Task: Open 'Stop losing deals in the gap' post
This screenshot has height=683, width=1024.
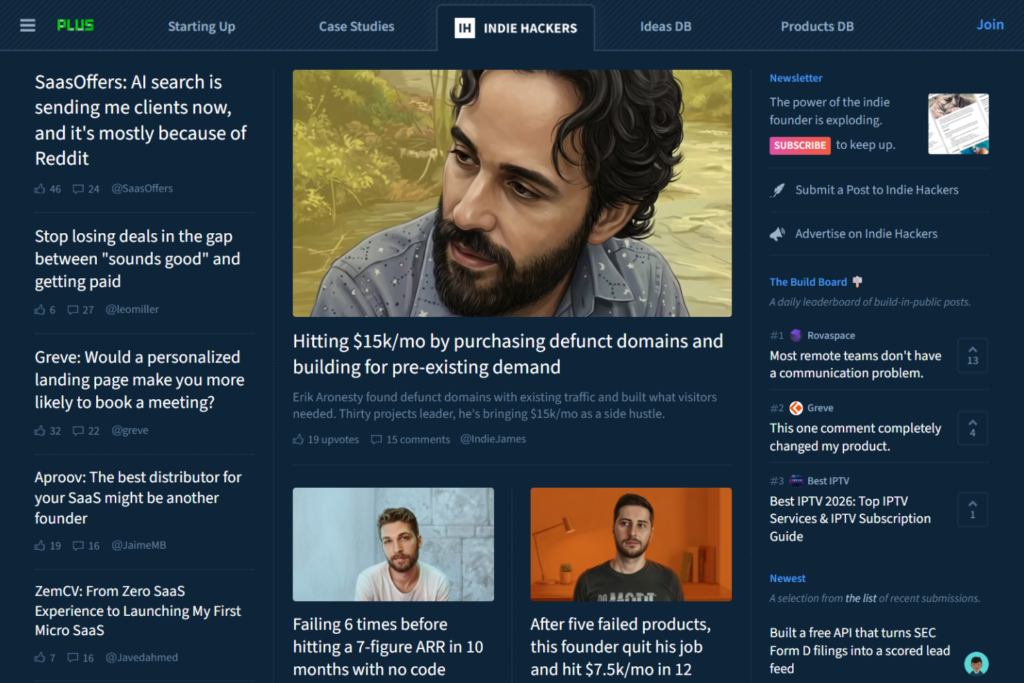Action: (x=137, y=259)
